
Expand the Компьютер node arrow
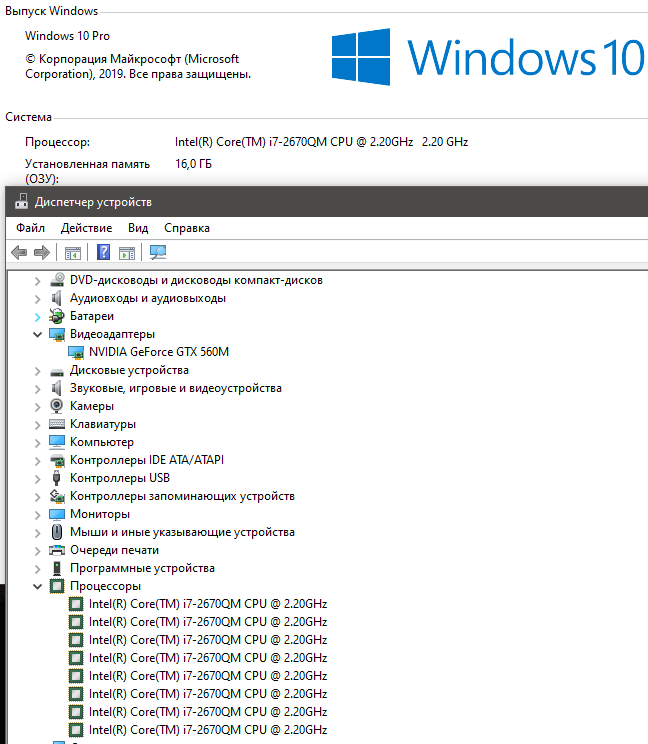pos(37,443)
